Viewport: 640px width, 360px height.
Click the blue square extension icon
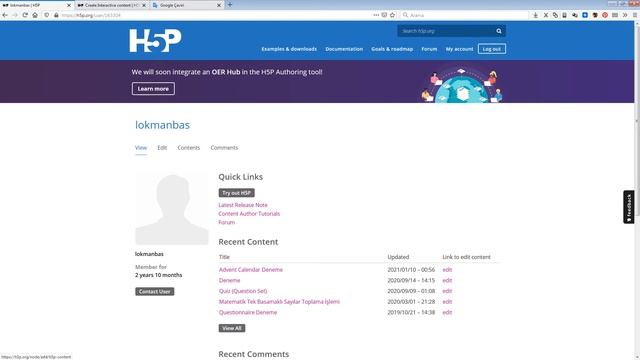click(x=585, y=15)
